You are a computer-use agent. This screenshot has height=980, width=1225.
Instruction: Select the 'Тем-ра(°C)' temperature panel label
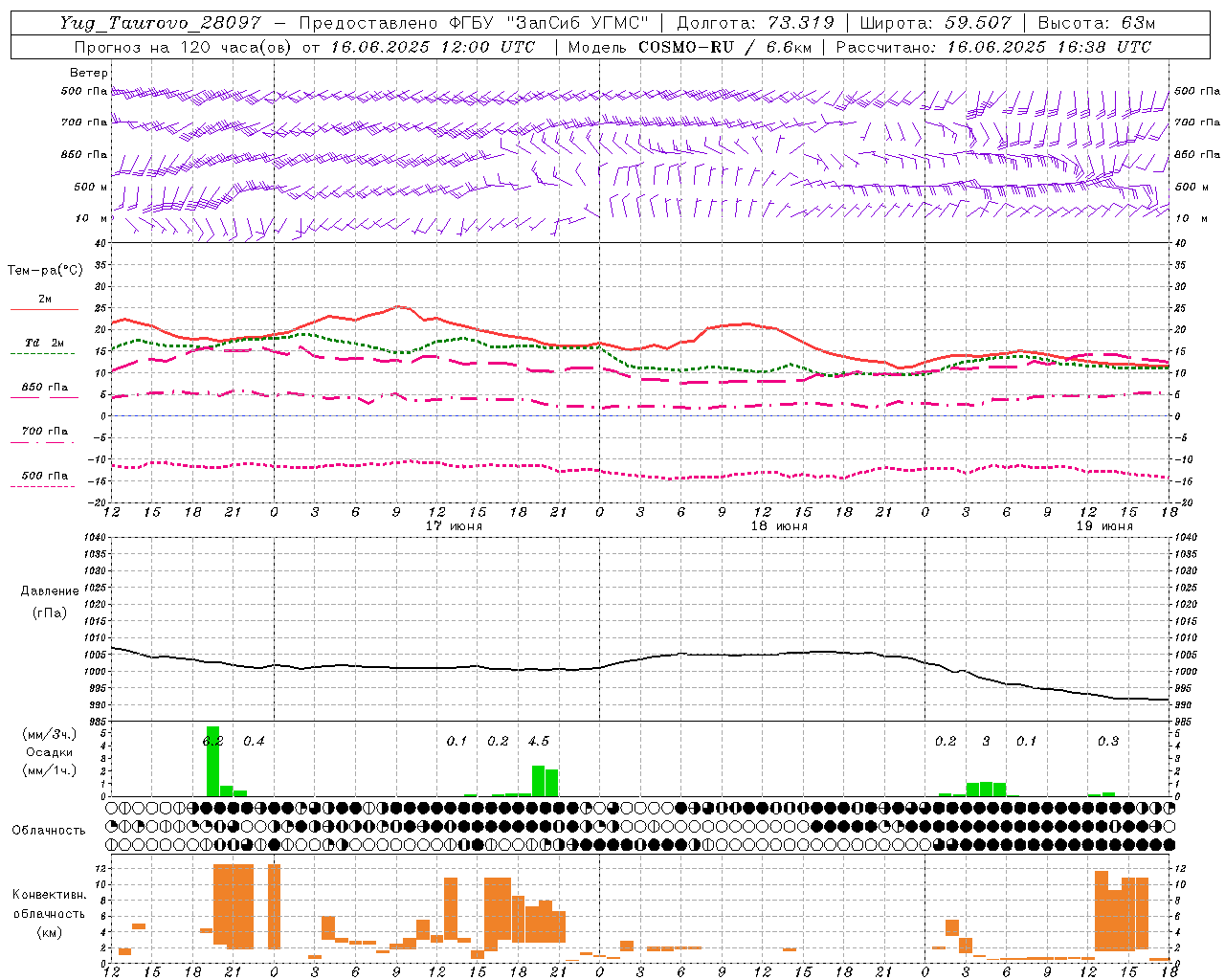click(x=45, y=271)
